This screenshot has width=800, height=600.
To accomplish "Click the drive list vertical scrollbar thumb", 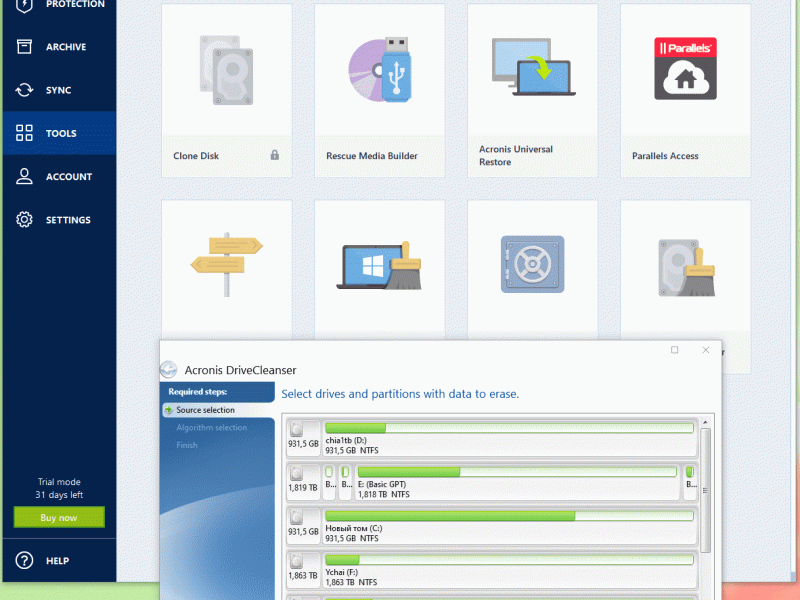I will click(x=706, y=490).
